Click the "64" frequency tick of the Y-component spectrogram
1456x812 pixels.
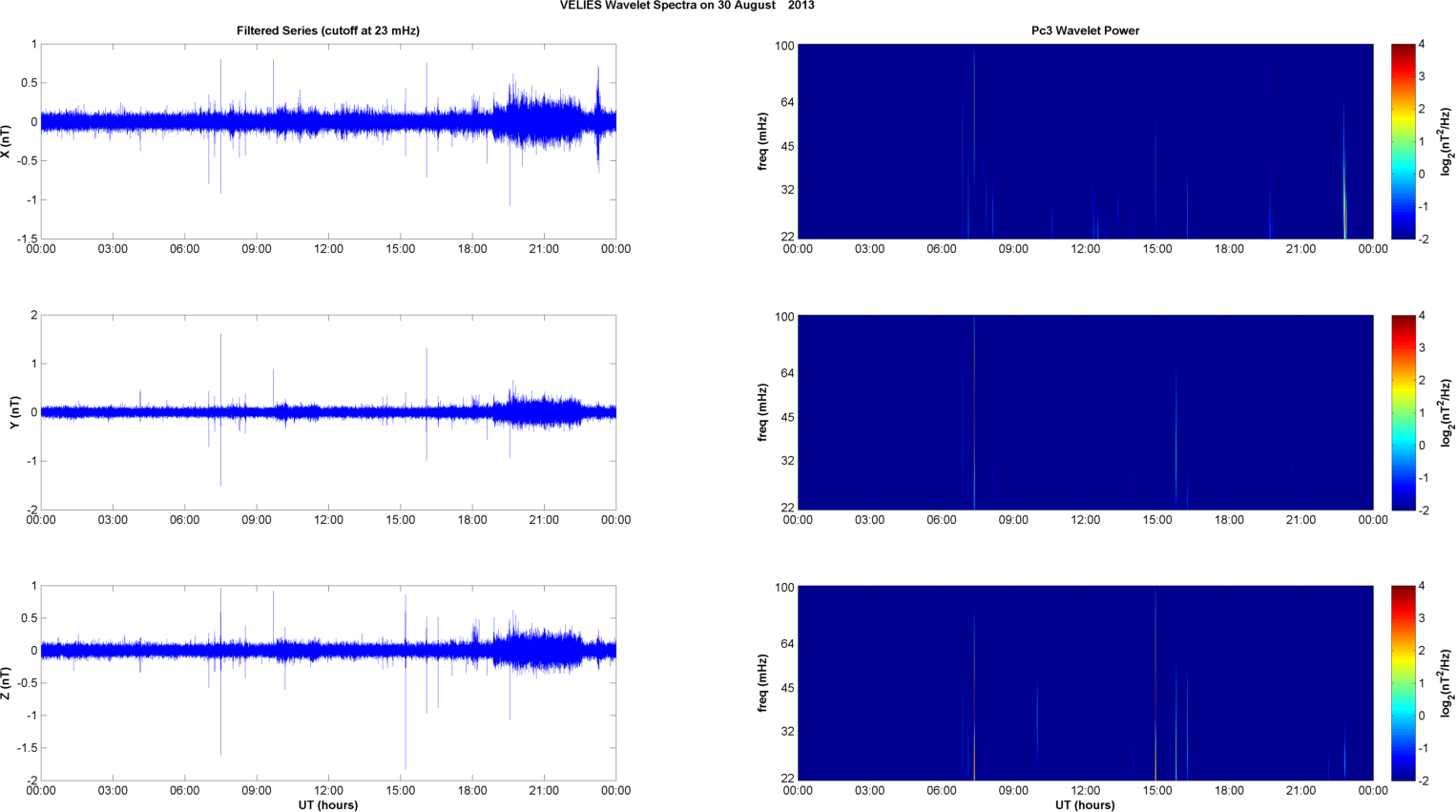pyautogui.click(x=787, y=373)
